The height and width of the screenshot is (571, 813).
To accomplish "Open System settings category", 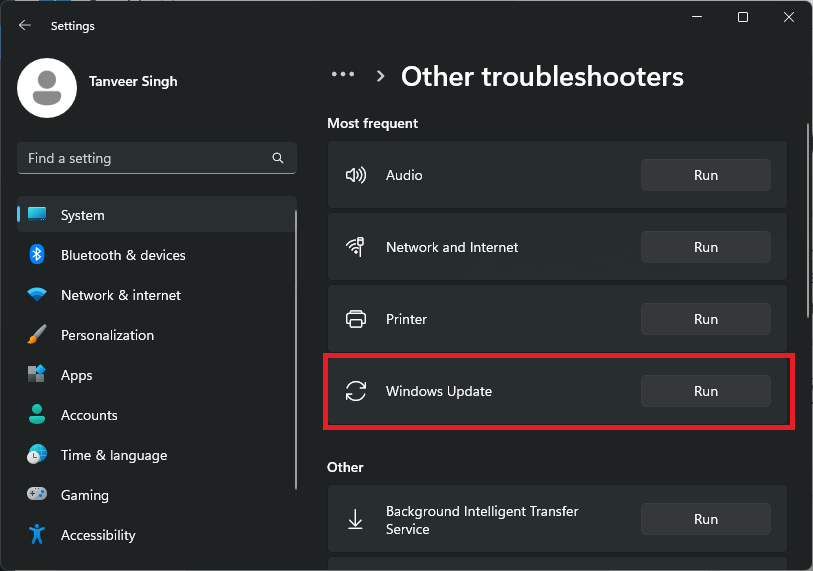I will click(x=157, y=214).
